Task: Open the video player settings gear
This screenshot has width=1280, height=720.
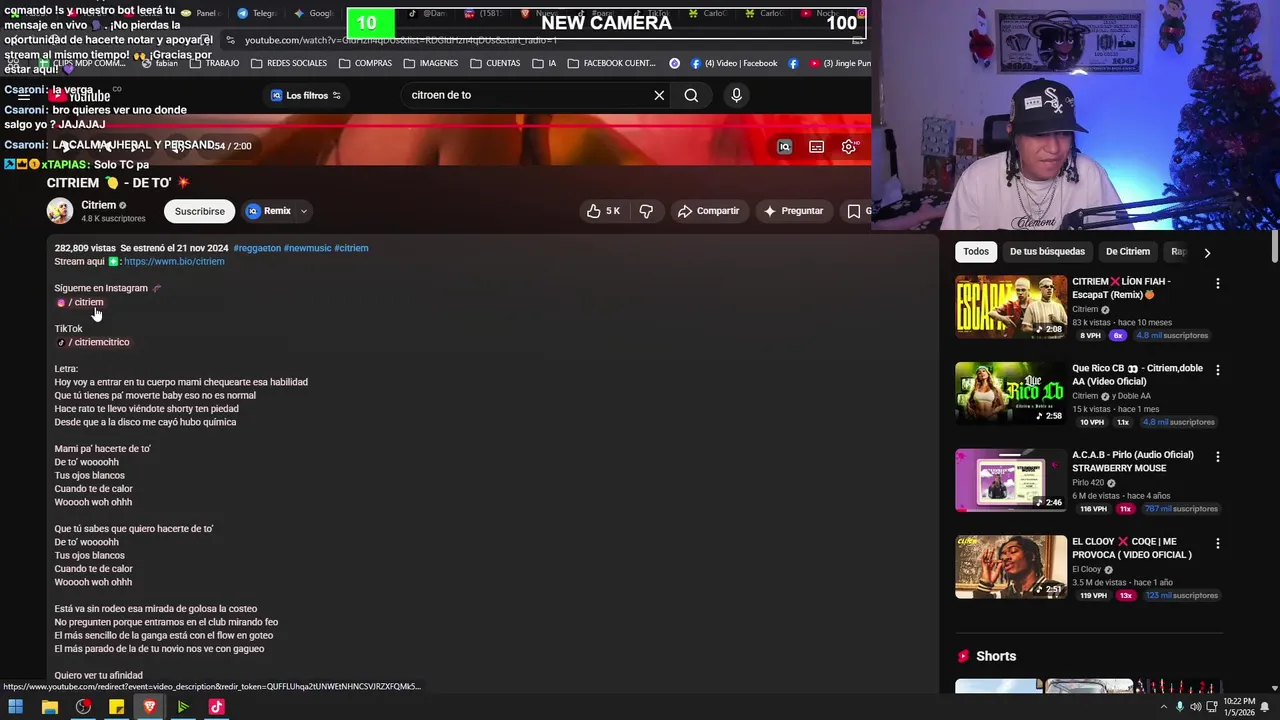Action: click(x=849, y=147)
